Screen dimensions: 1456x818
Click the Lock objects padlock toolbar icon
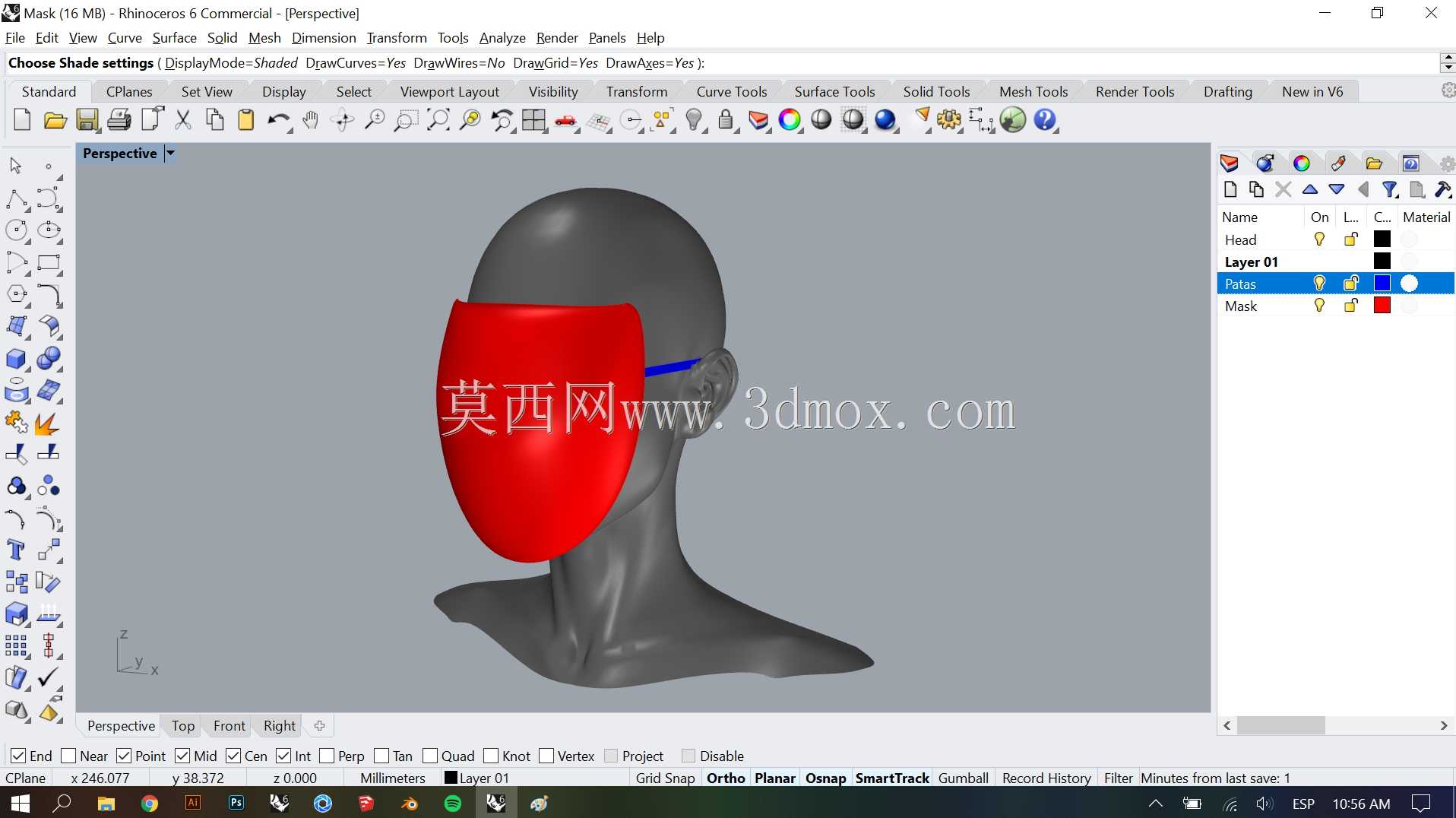tap(726, 120)
